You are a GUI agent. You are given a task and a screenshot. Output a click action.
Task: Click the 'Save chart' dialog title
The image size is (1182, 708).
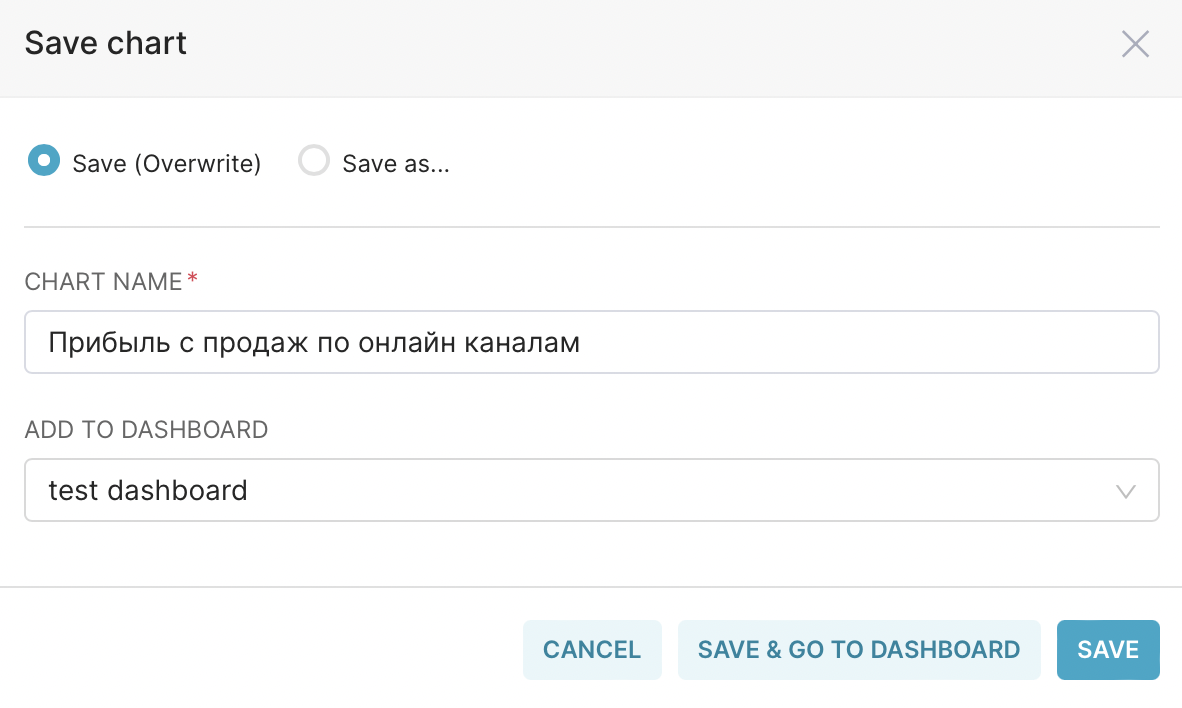106,44
